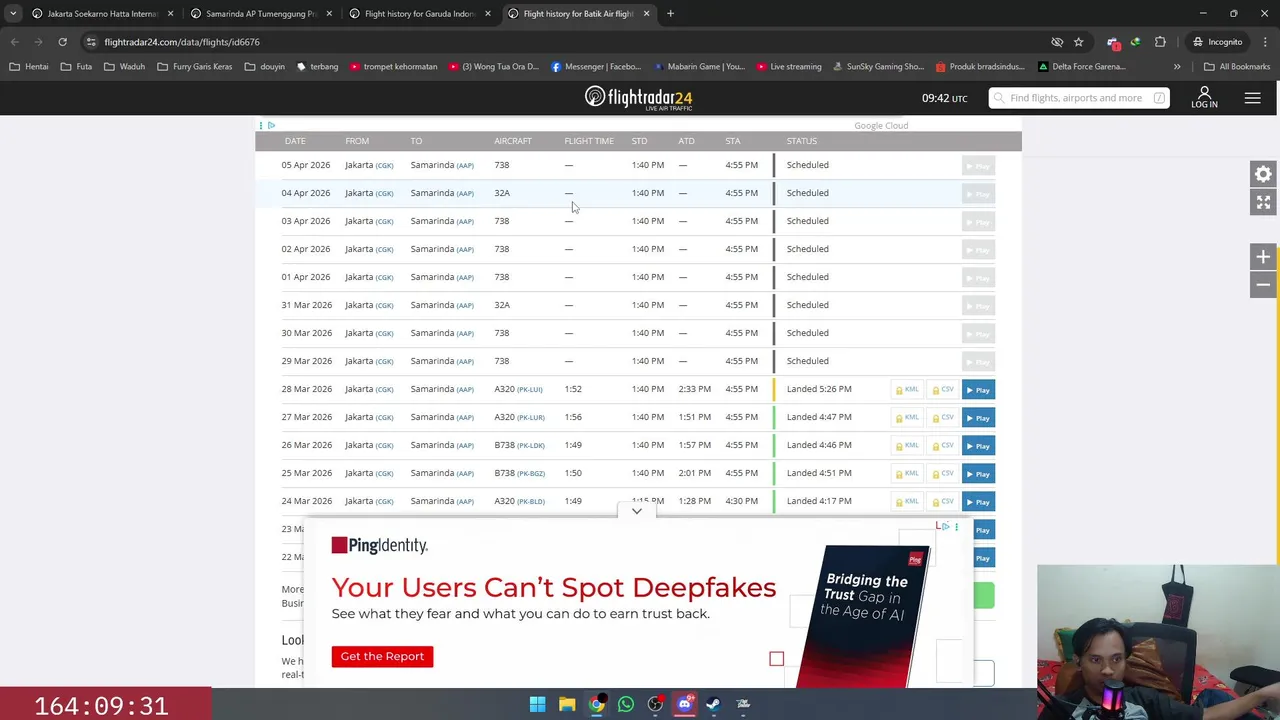Click the Google Cloud ad banner

tap(881, 126)
